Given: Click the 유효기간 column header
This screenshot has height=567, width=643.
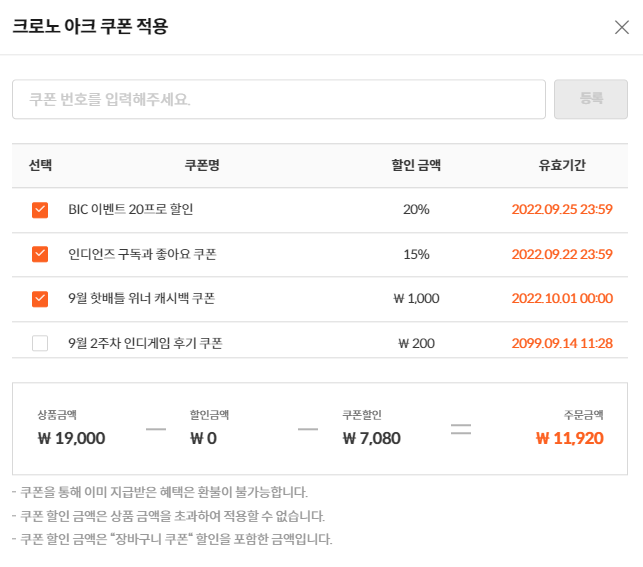Looking at the screenshot, I should point(562,165).
